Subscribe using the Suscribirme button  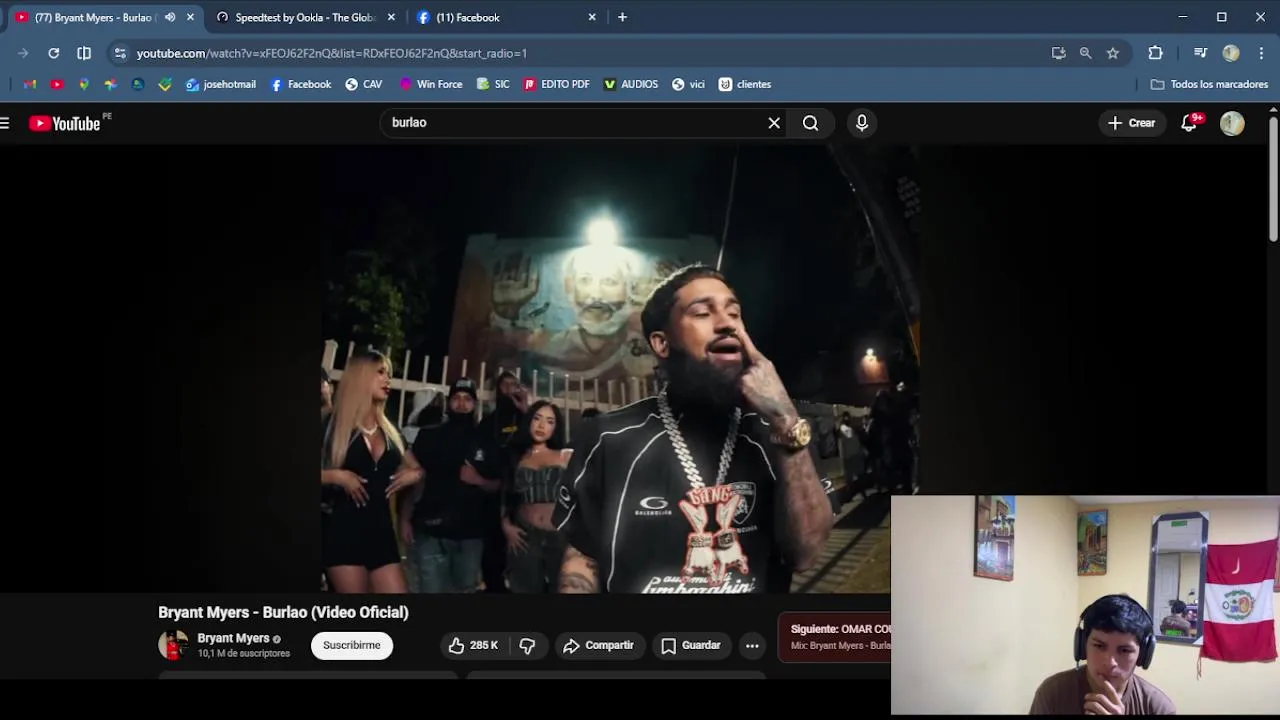352,646
